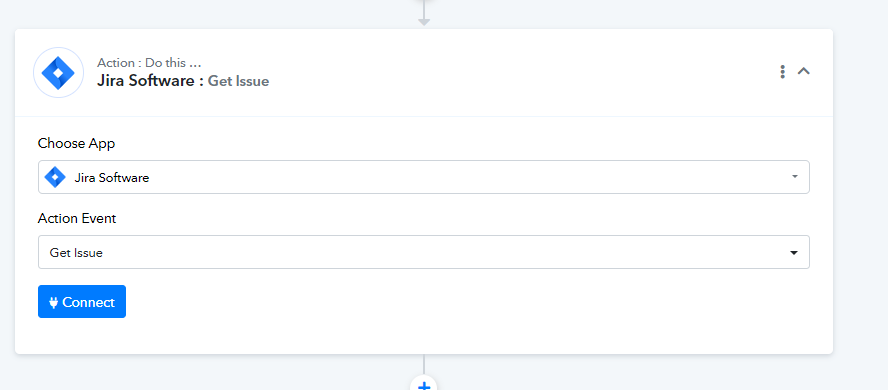This screenshot has height=390, width=888.
Task: Add a new step with the plus button
Action: tap(424, 384)
